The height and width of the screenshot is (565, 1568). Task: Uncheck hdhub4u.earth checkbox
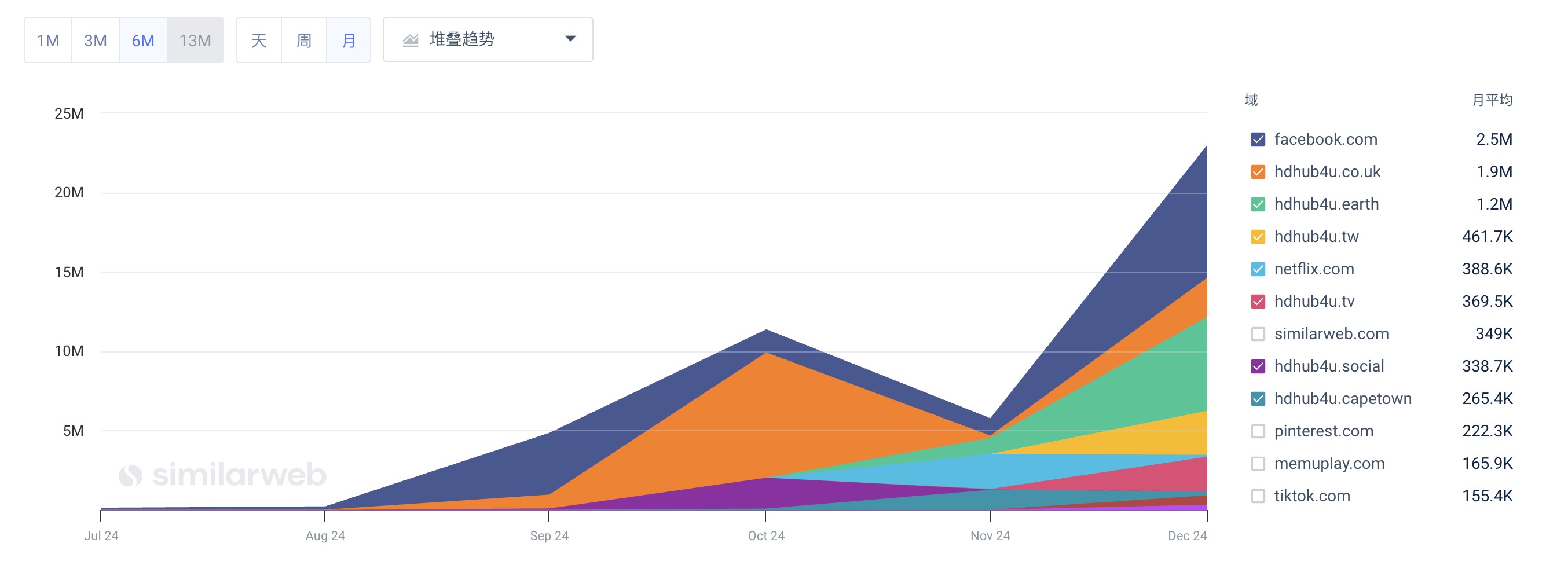tap(1258, 204)
